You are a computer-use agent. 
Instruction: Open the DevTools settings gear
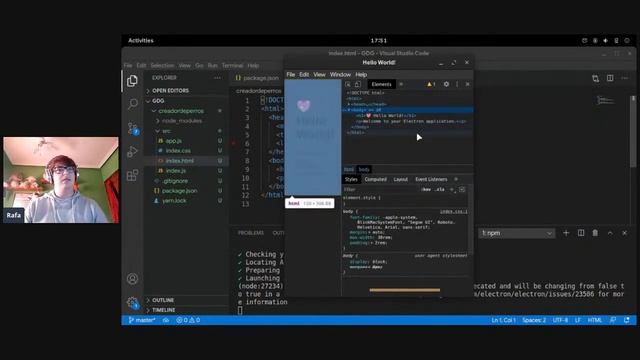tap(446, 84)
